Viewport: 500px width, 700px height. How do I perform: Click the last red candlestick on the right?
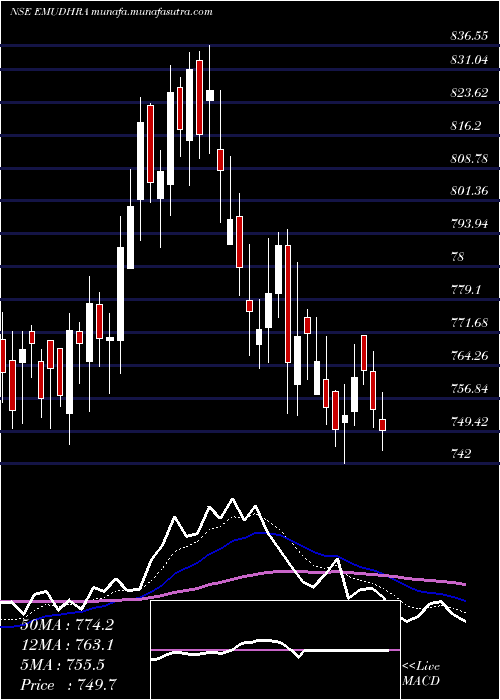[x=382, y=425]
